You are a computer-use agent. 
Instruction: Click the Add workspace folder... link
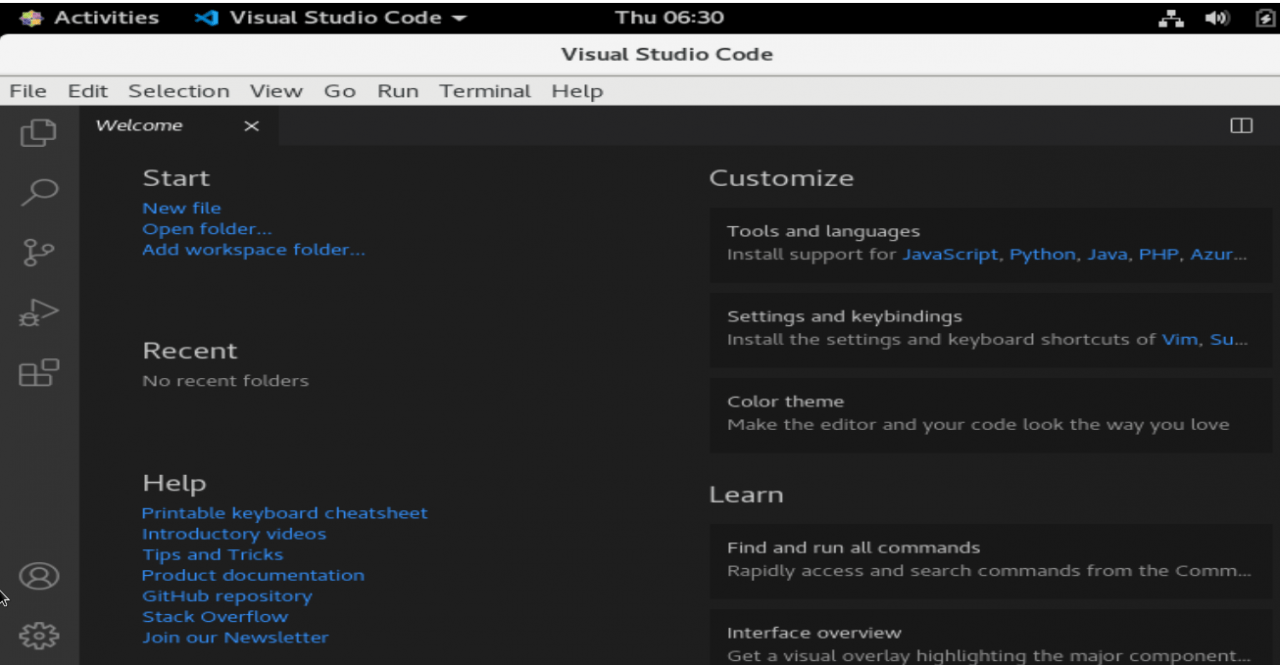point(254,250)
